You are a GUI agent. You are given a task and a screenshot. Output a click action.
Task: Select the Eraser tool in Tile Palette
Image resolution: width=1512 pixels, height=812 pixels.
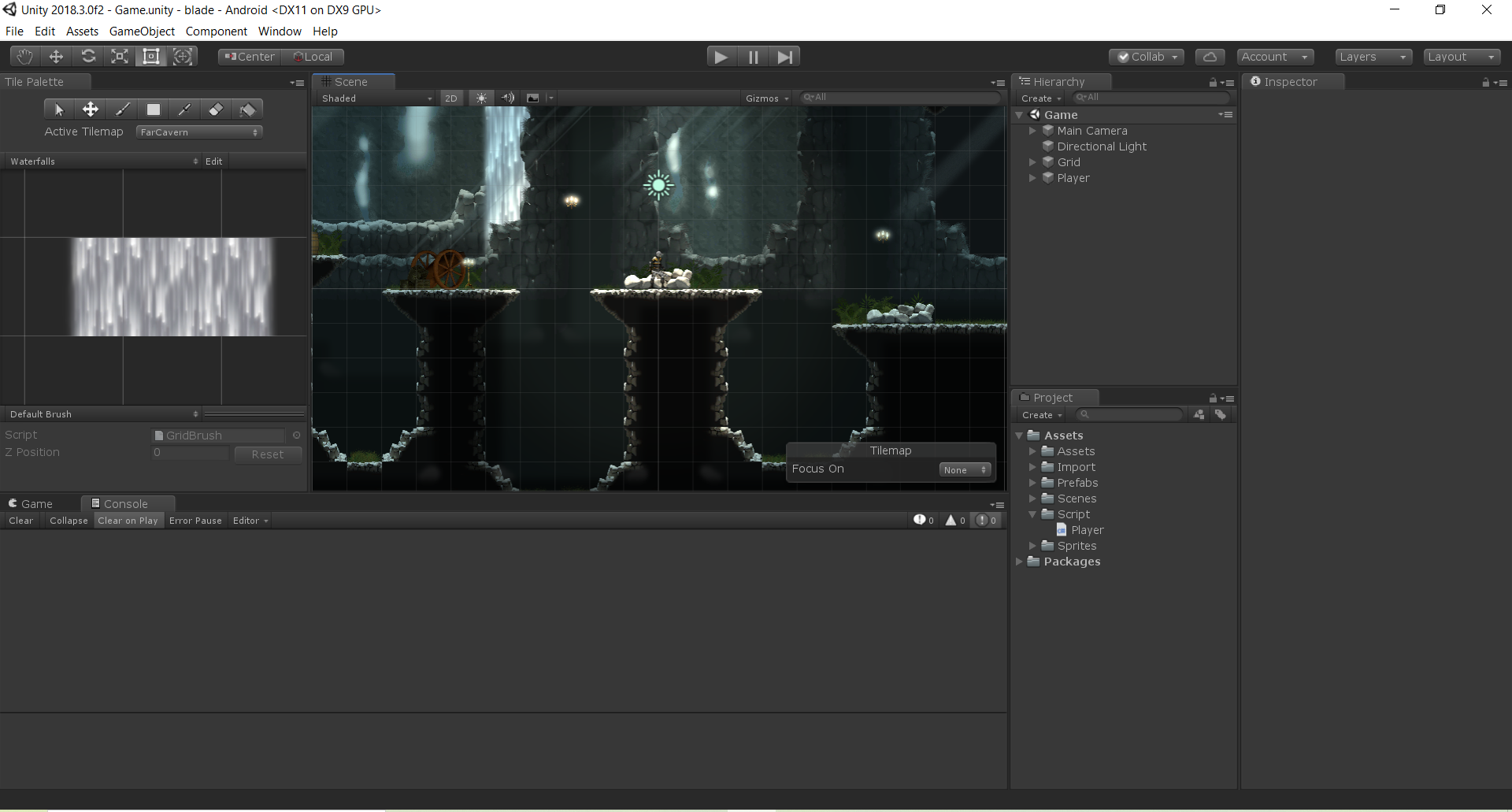[x=216, y=109]
